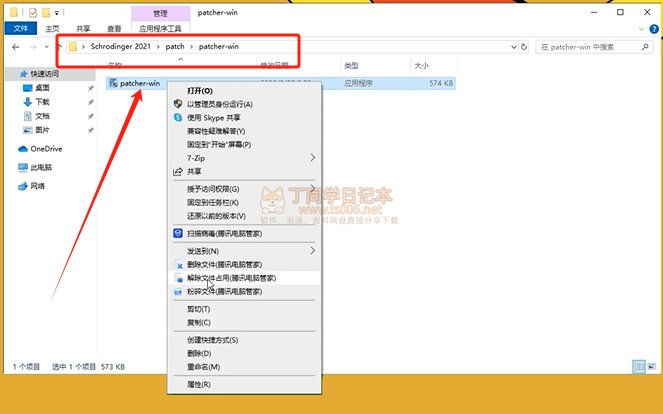
Task: Click the new folder icon in title bar
Action: point(45,13)
